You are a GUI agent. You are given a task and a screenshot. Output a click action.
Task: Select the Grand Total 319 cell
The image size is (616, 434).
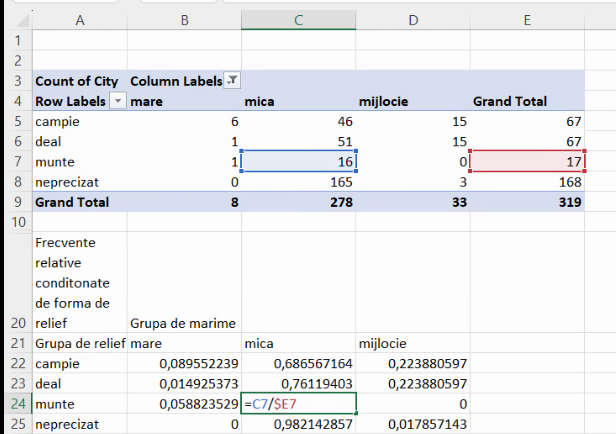527,201
